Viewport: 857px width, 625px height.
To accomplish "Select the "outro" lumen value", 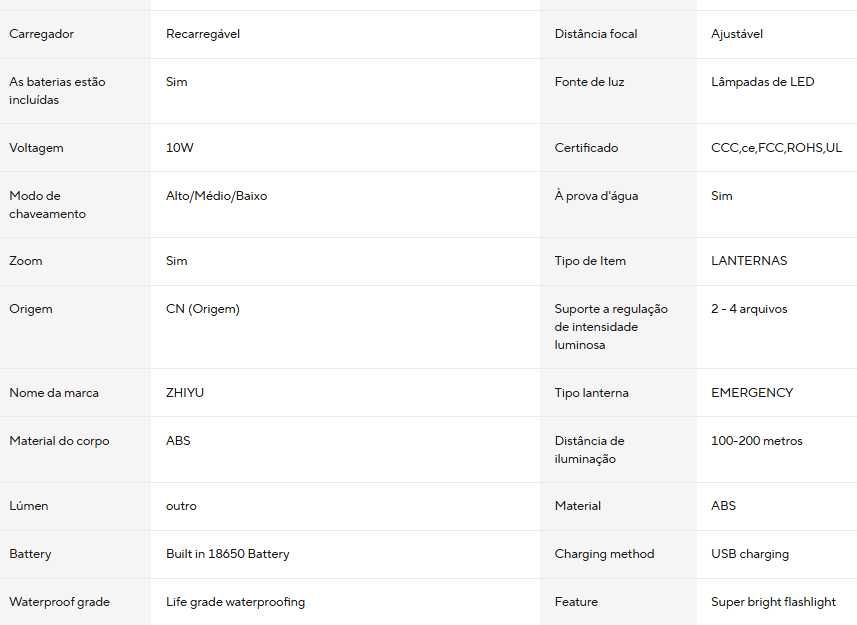I will [x=181, y=506].
